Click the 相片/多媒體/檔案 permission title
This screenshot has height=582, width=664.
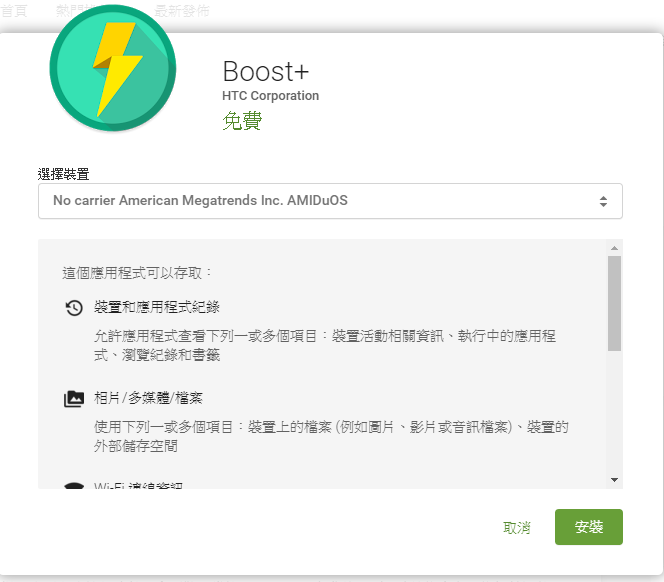(x=148, y=398)
